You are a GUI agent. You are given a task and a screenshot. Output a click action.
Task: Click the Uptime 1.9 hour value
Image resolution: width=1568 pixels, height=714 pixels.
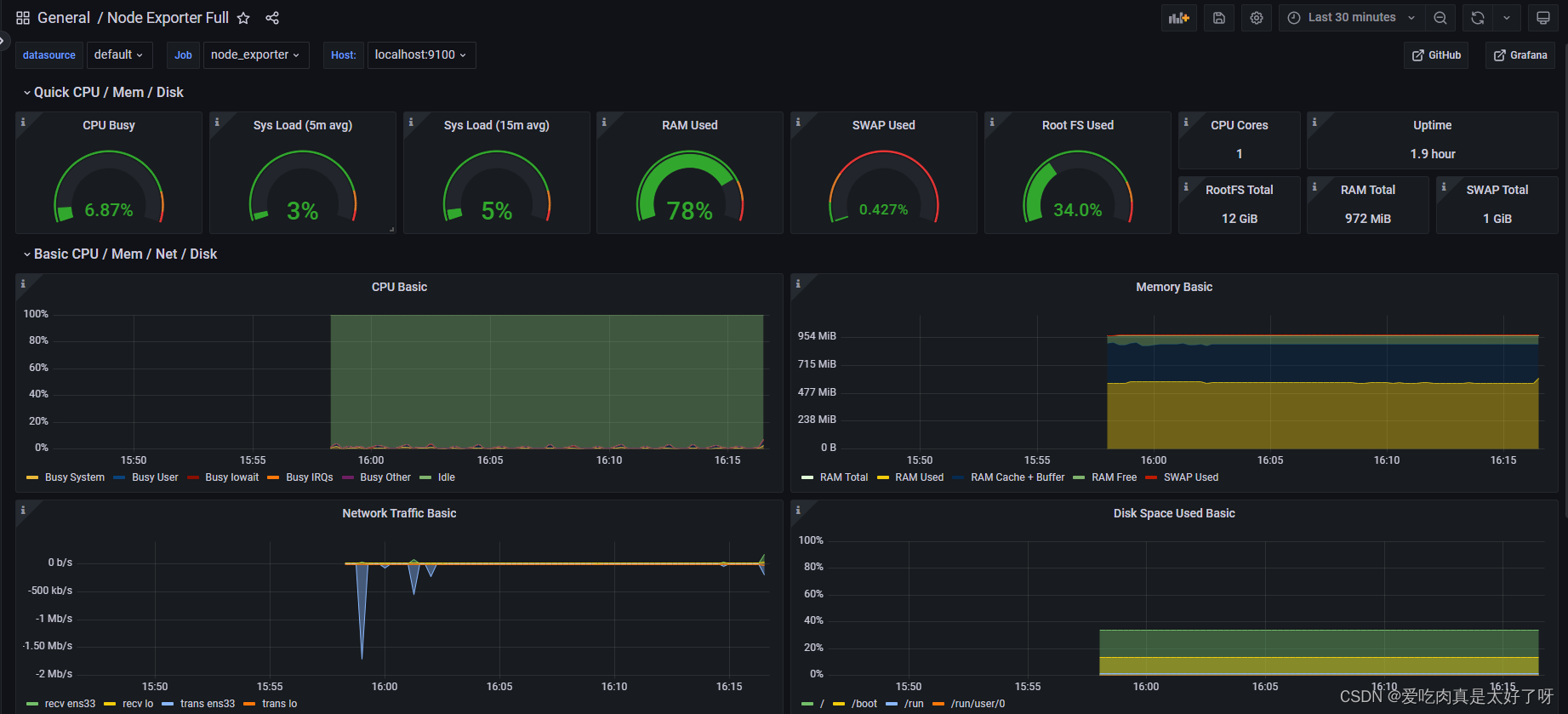1433,154
